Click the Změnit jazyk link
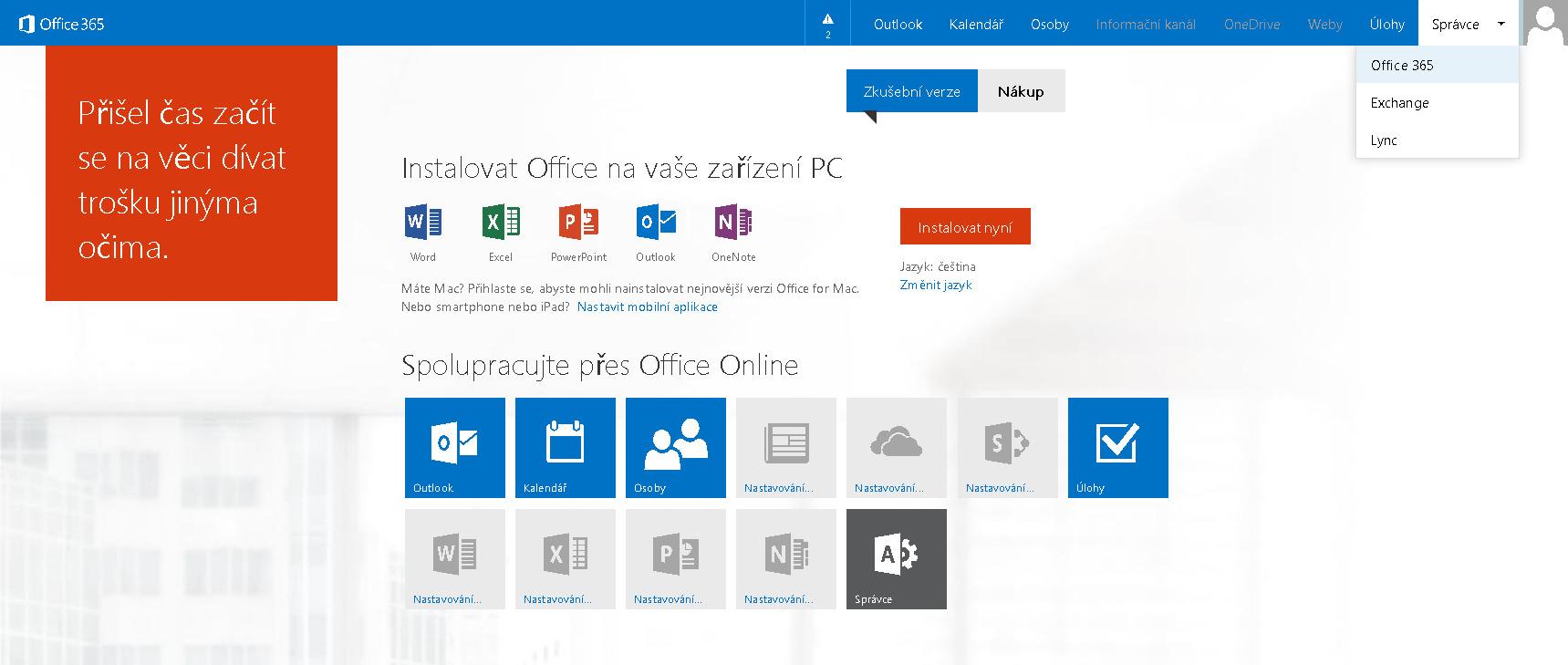Screen dimensions: 1568x665 [936, 285]
